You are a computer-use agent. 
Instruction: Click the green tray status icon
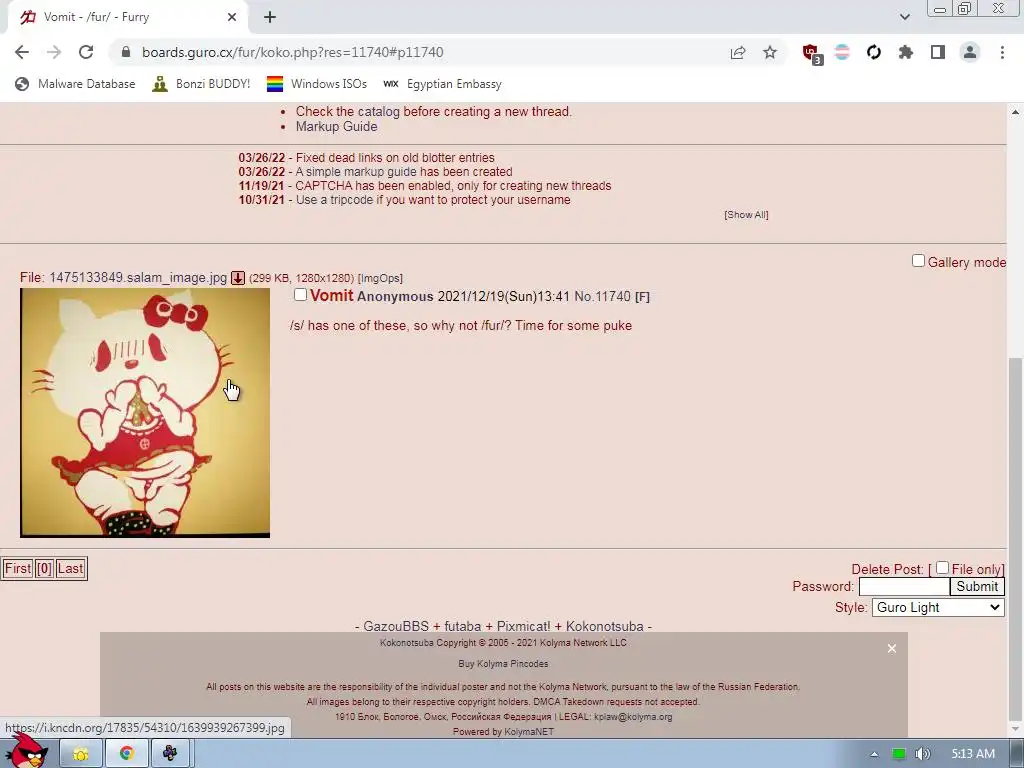click(x=899, y=754)
